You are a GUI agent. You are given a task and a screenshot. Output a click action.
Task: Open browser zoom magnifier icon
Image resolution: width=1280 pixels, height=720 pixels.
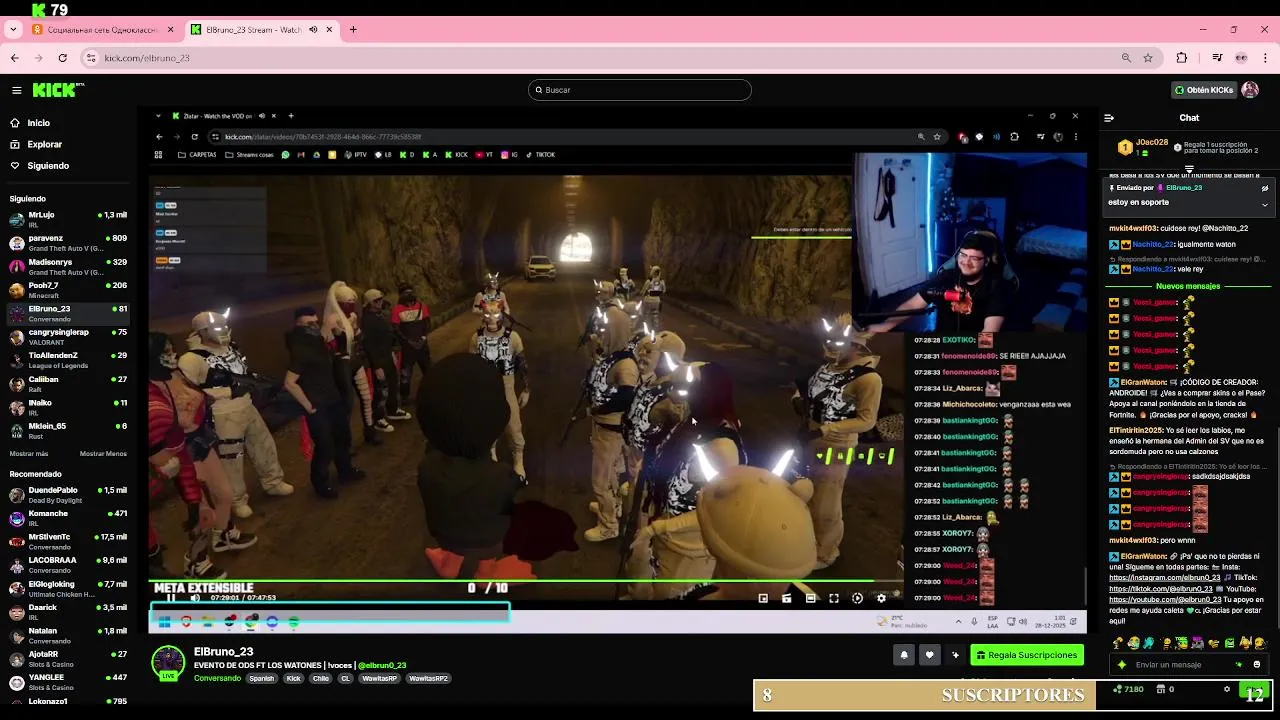[1126, 58]
